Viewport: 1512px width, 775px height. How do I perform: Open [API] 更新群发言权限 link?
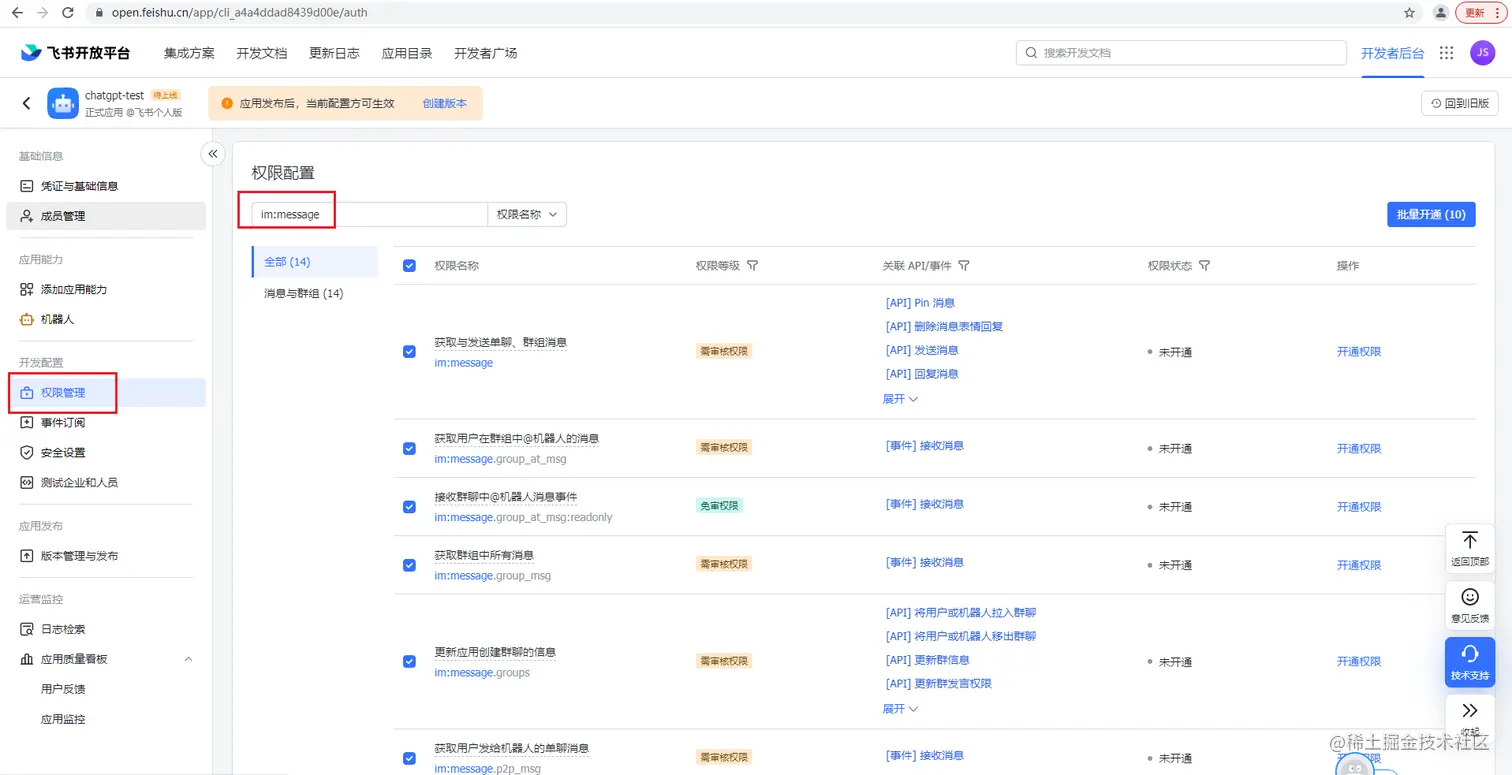pos(938,684)
